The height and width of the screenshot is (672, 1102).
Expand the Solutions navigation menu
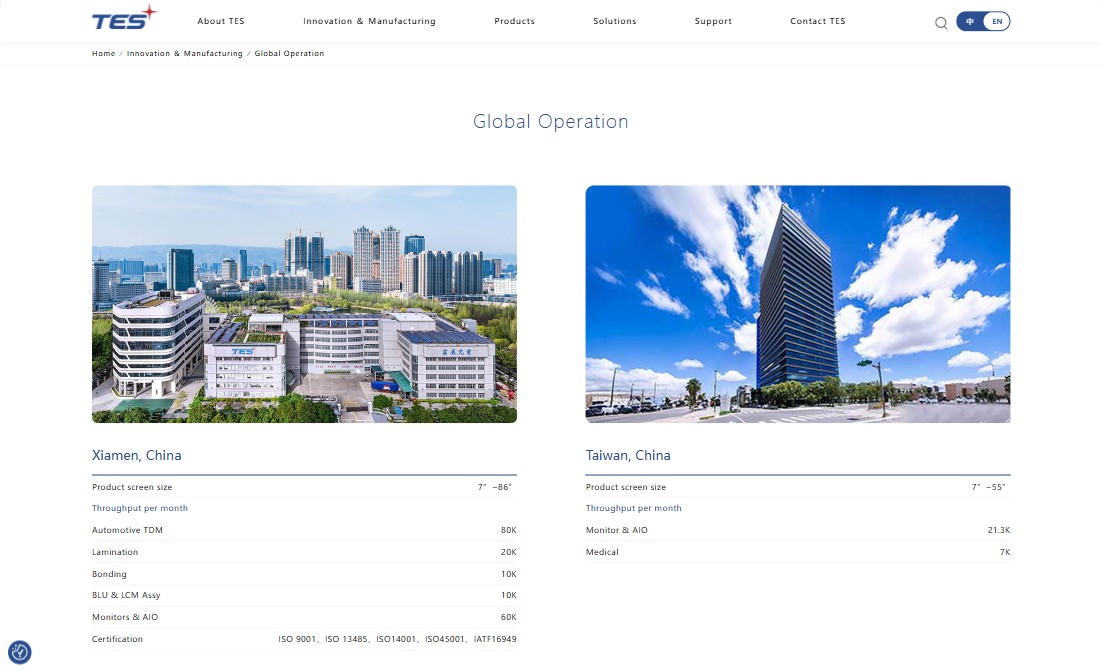pyautogui.click(x=614, y=21)
